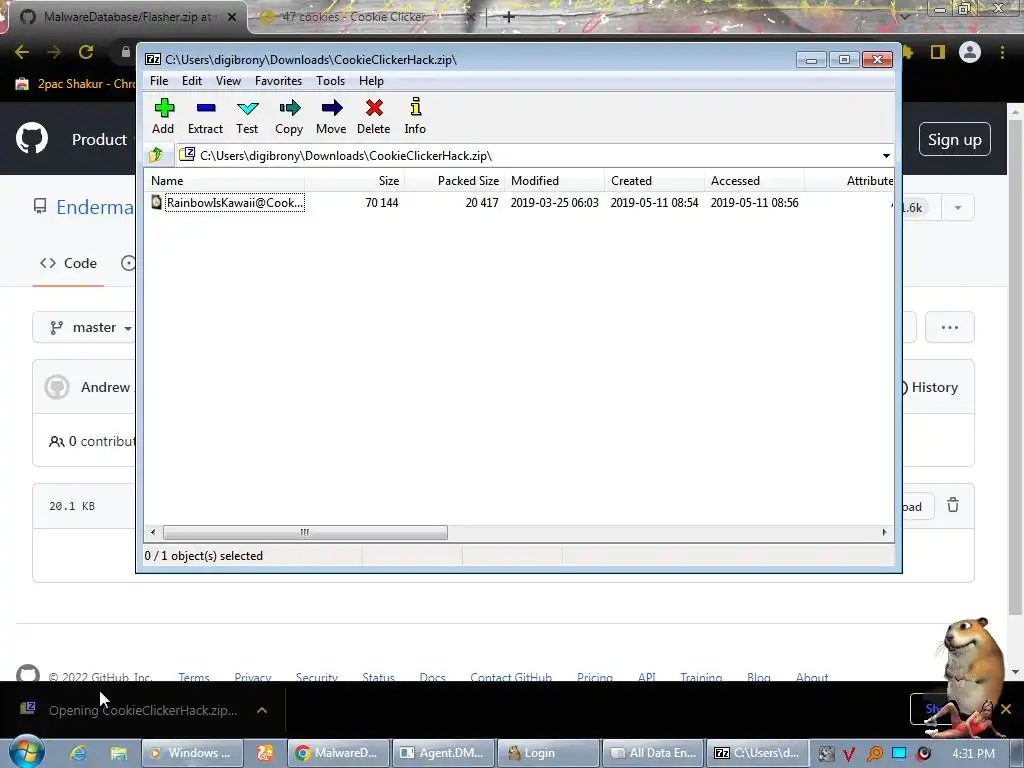Open the Chrome profile avatar icon

coord(970,52)
